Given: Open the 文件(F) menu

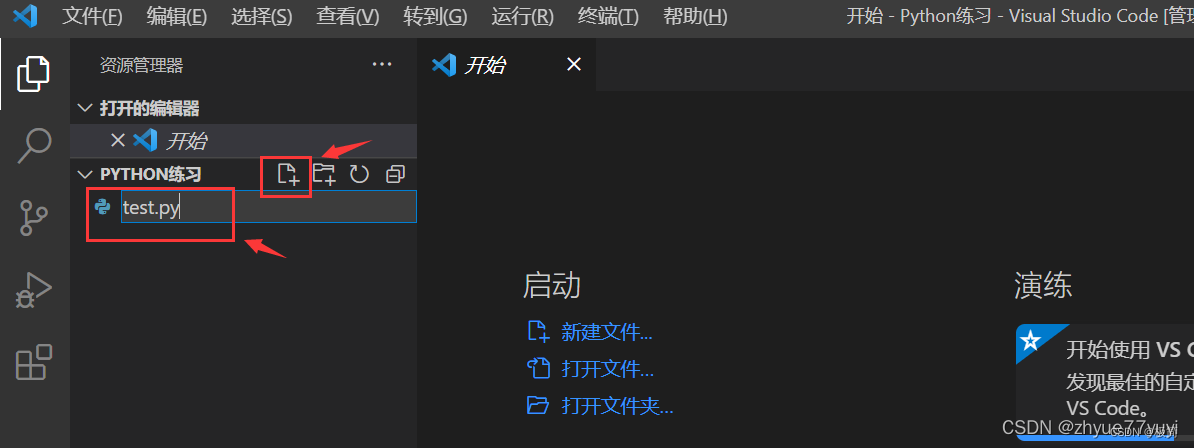Looking at the screenshot, I should point(91,17).
